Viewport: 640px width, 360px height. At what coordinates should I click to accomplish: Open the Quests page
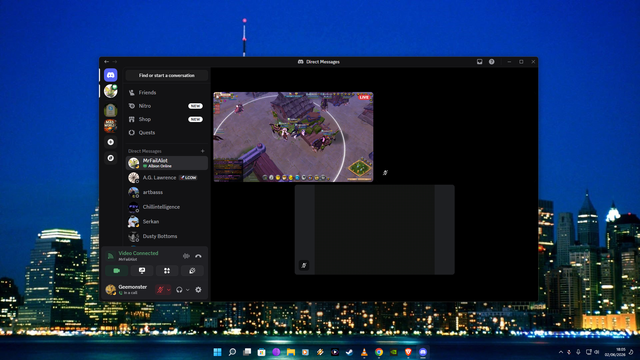(167, 133)
